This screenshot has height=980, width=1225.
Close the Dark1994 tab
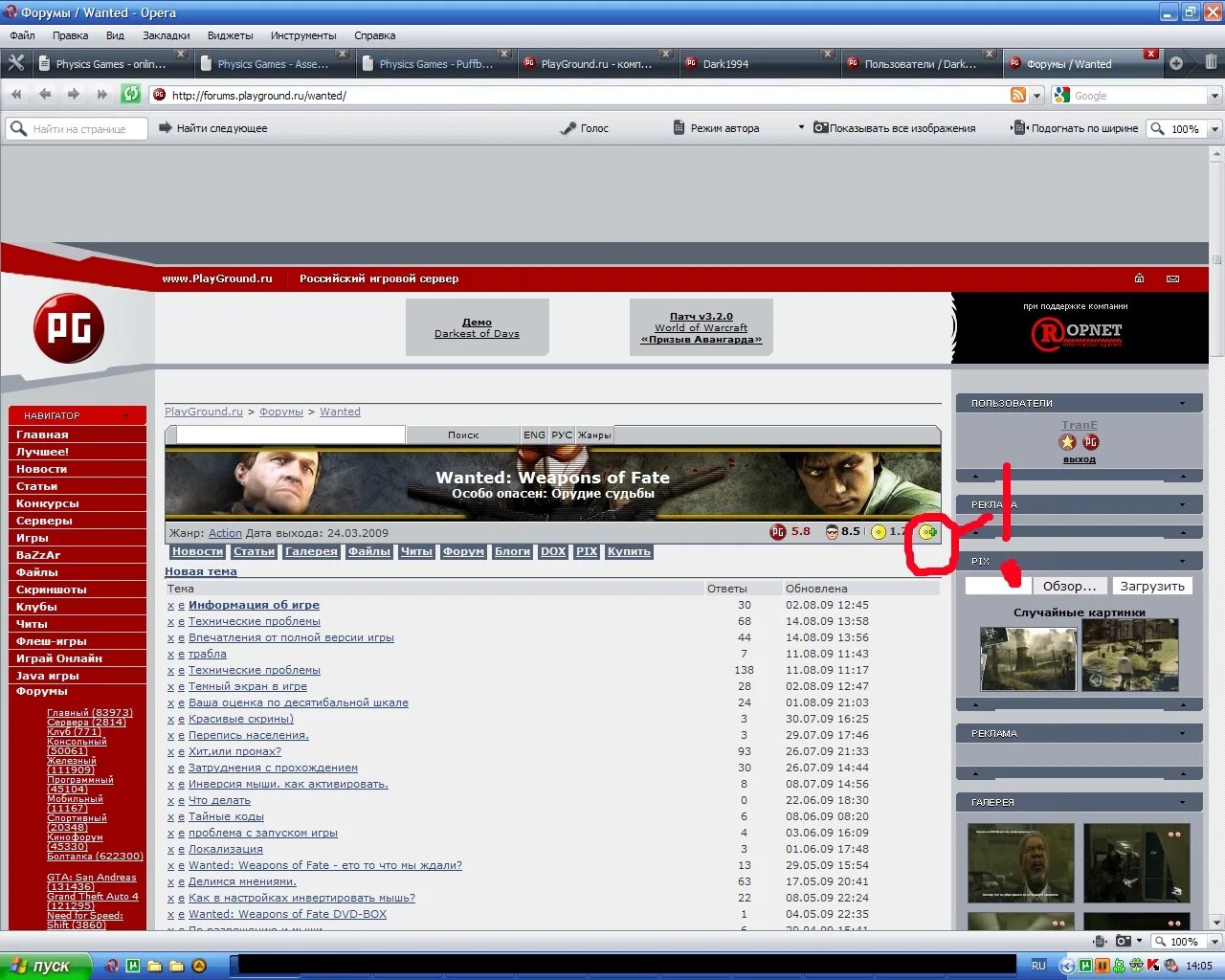(827, 54)
